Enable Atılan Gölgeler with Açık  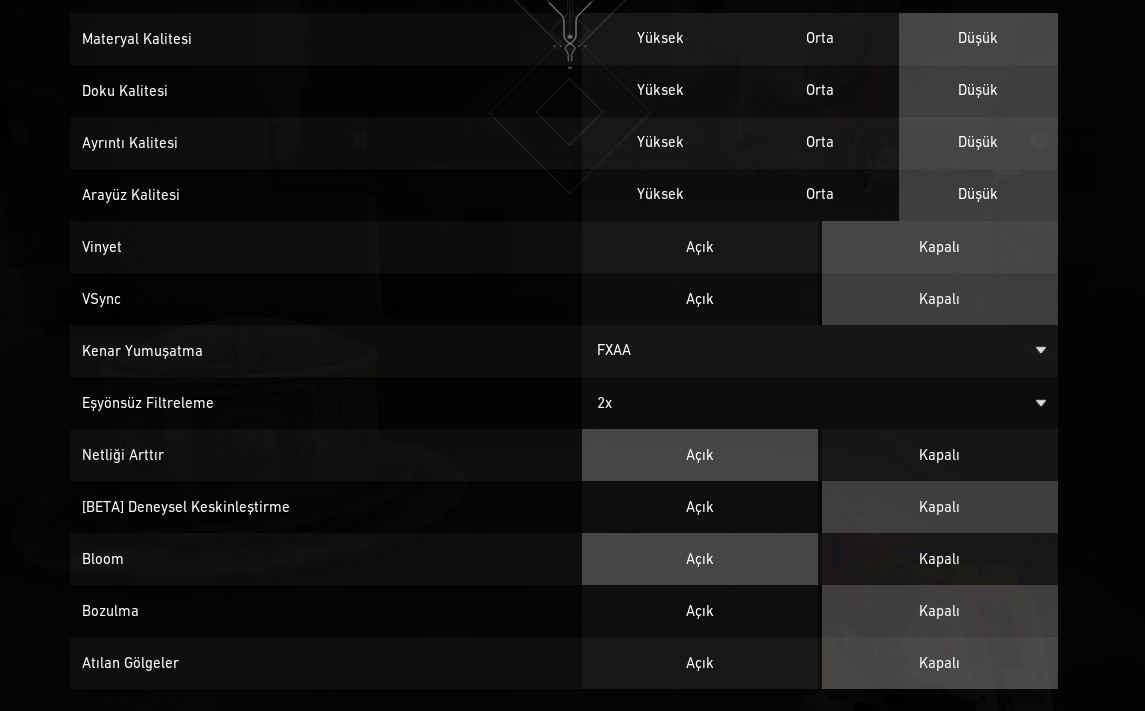point(700,663)
